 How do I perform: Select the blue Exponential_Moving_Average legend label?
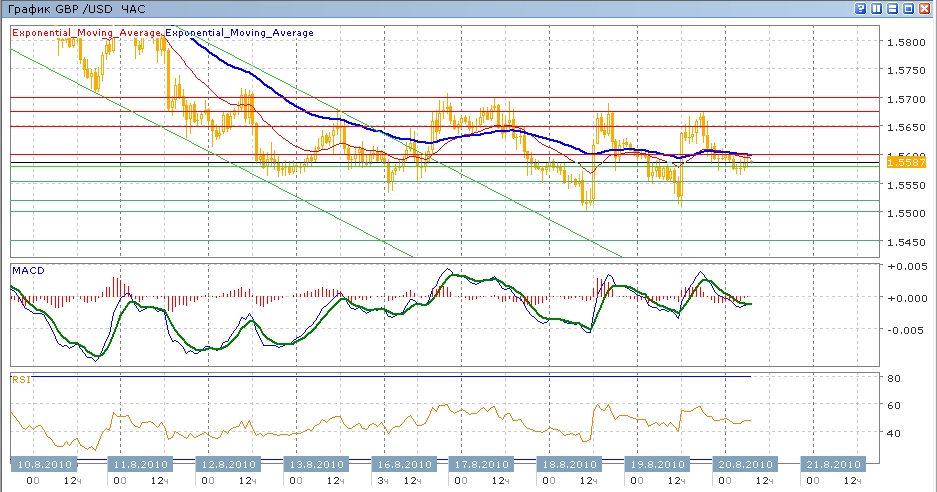[240, 33]
